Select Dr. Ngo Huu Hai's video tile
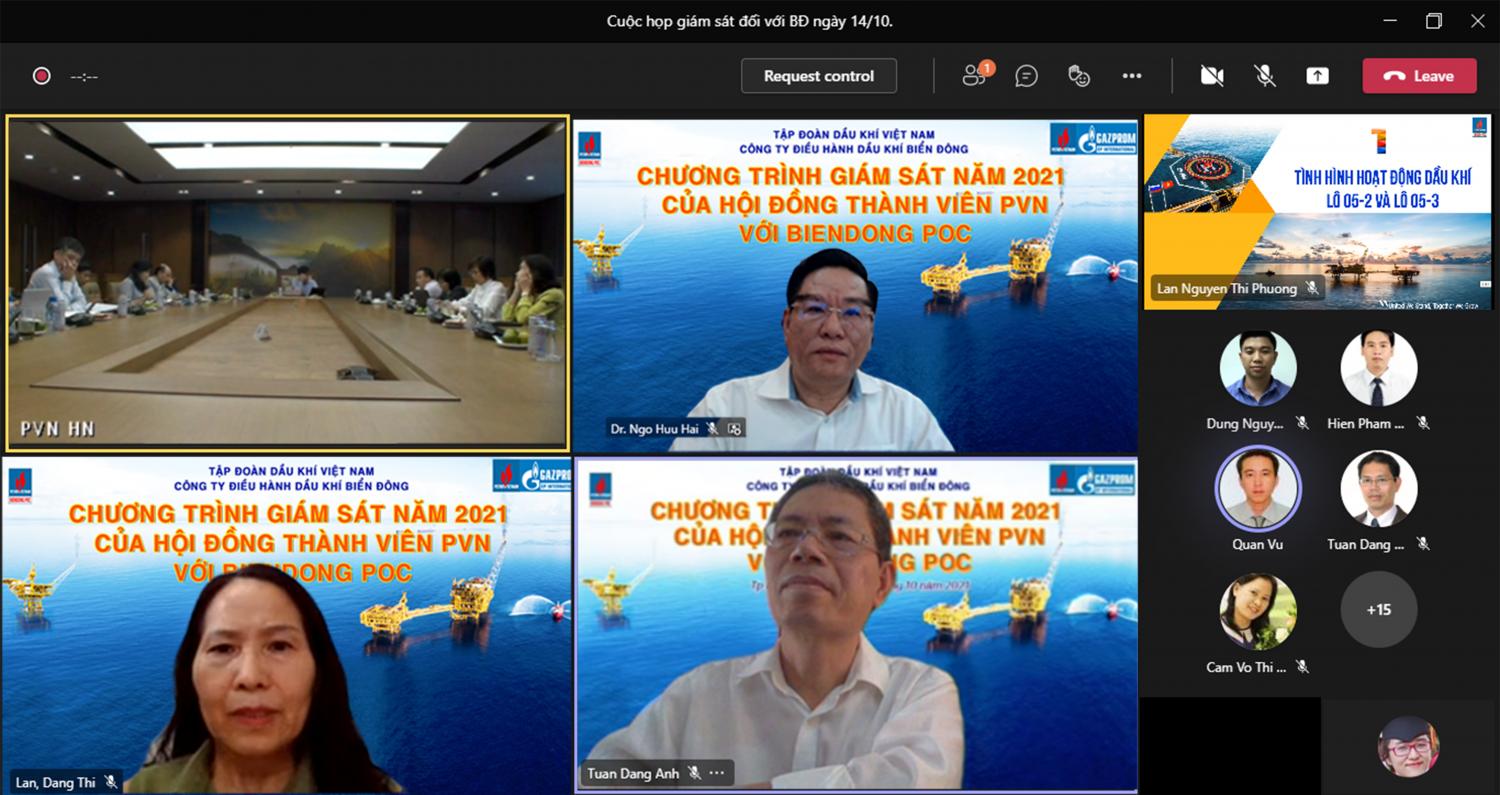Viewport: 1500px width, 795px height. [x=855, y=284]
